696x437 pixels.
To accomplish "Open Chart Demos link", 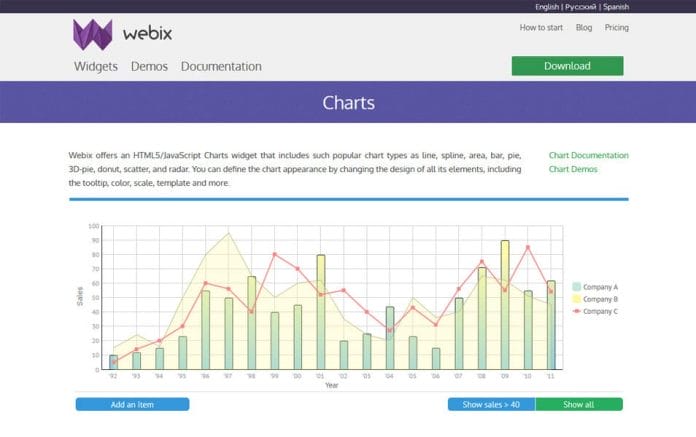I will click(573, 169).
